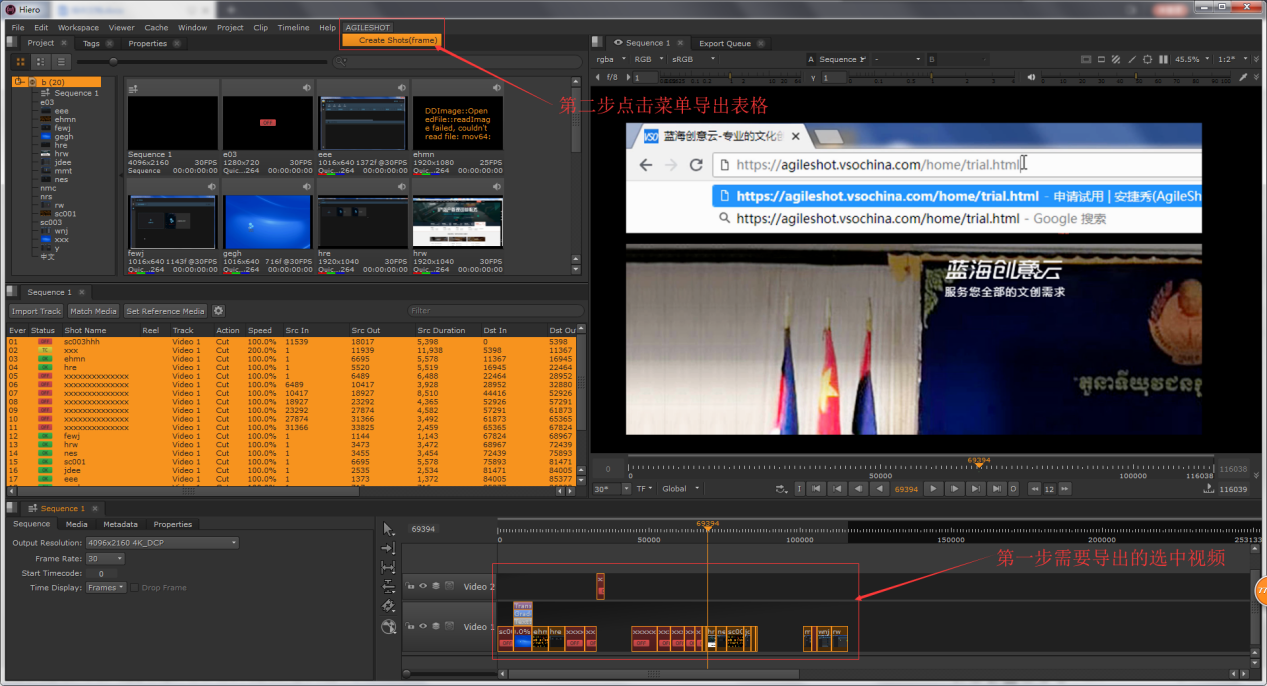Click the Import Track button
The image size is (1267, 686).
point(36,311)
